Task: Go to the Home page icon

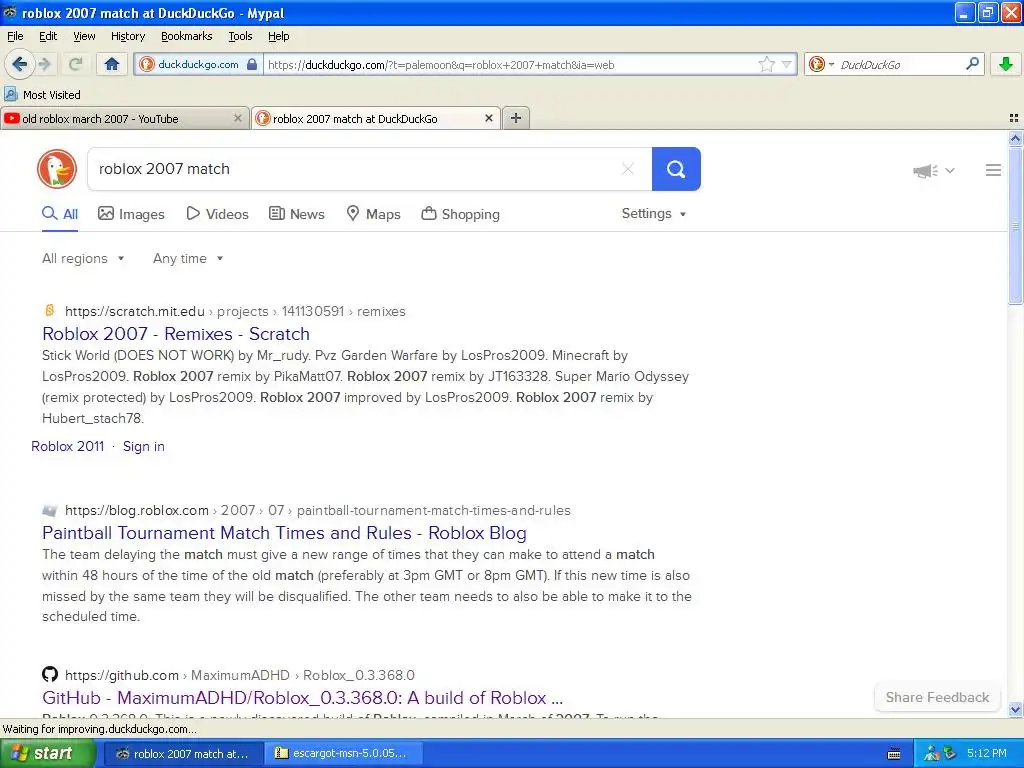Action: 112,64
